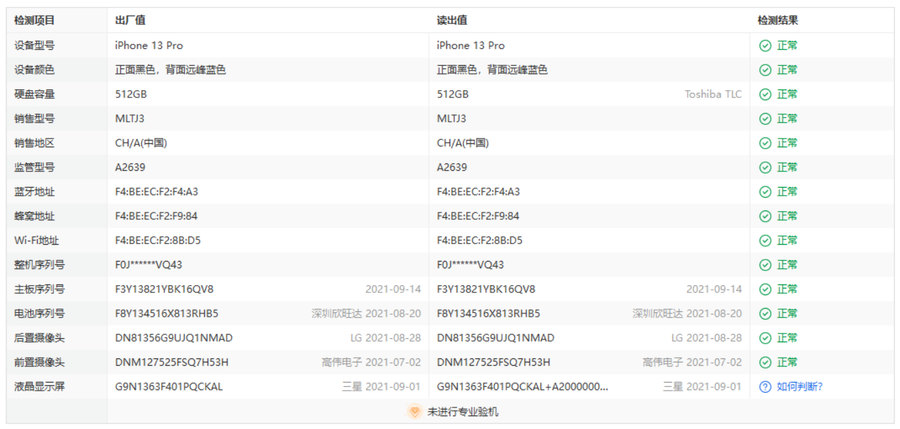Click F4:BE:EC:F2:F9:84 in the 读出值 column
Image resolution: width=900 pixels, height=429 pixels.
point(478,217)
